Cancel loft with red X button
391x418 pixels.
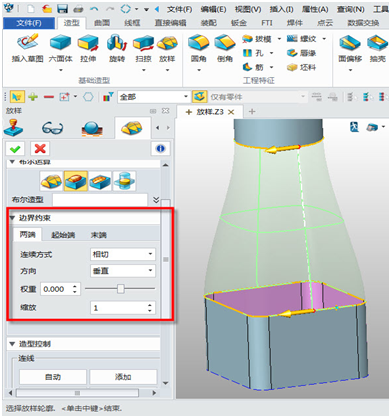click(40, 149)
